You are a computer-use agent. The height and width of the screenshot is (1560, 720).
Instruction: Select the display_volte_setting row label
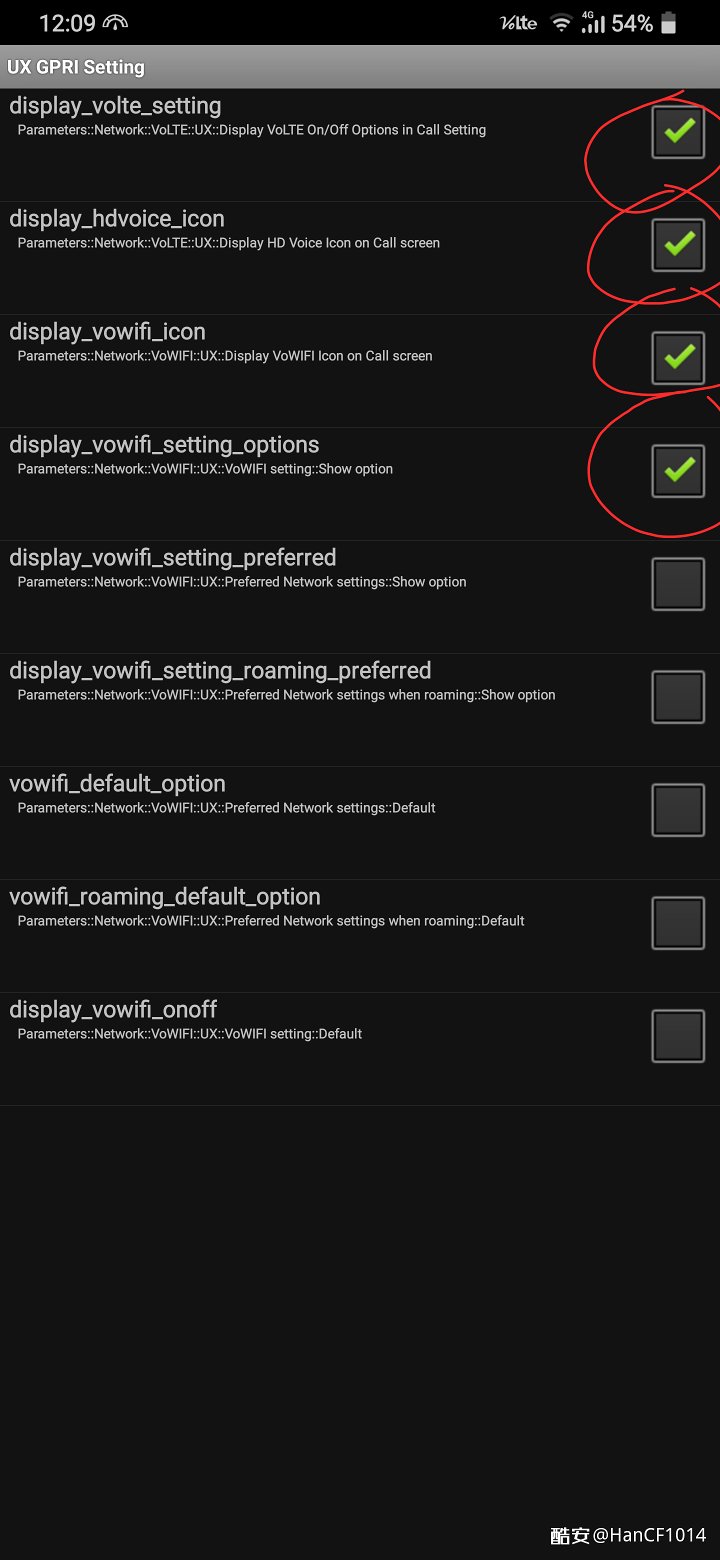(x=115, y=106)
